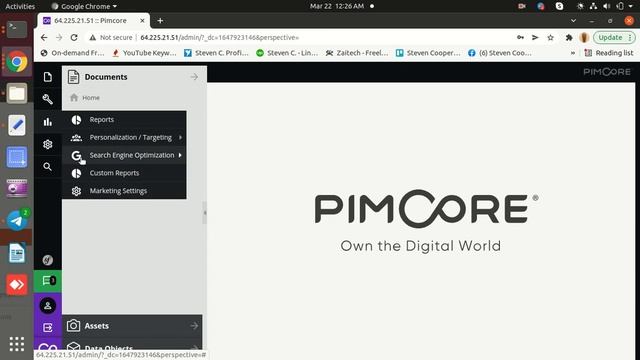Viewport: 640px width, 360px height.
Task: Select Custom Reports menu entry
Action: [124, 173]
